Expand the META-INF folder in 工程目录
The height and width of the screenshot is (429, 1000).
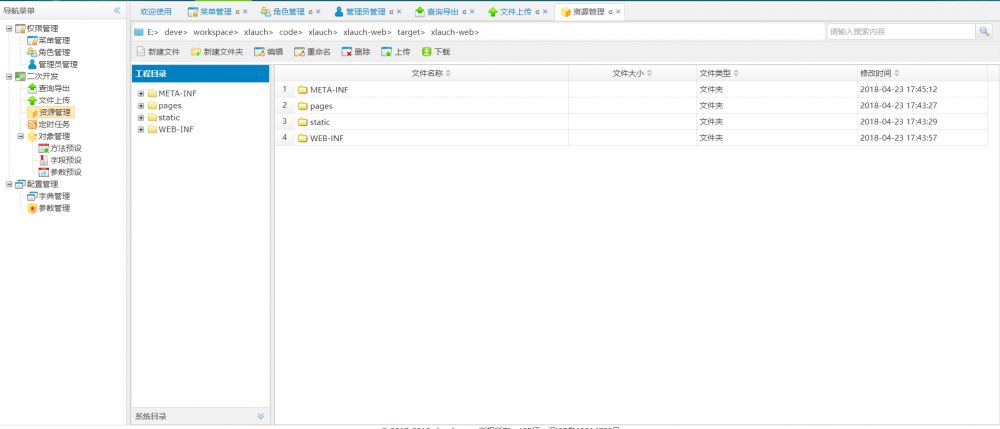(141, 94)
